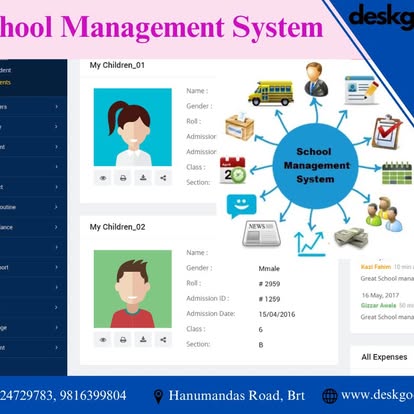Click the section value 'B'
The height and width of the screenshot is (414, 414).
click(x=261, y=345)
